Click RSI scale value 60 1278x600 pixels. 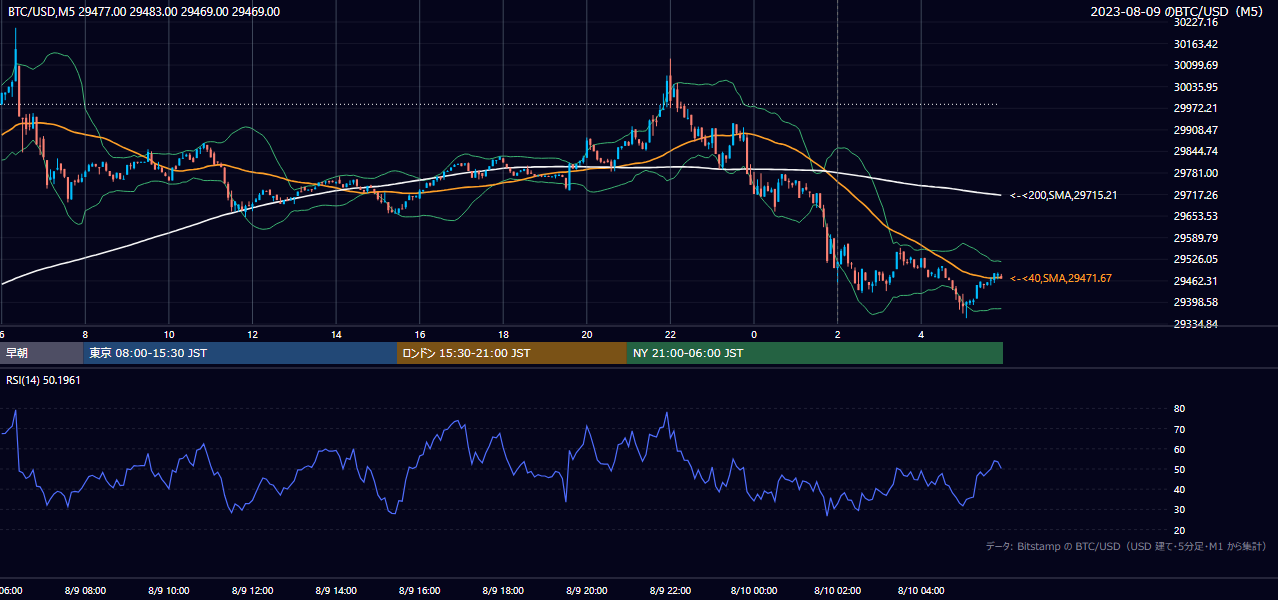(x=1180, y=449)
